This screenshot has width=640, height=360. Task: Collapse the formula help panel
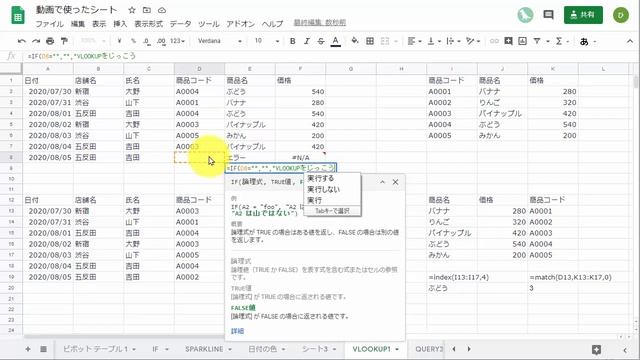pos(382,182)
